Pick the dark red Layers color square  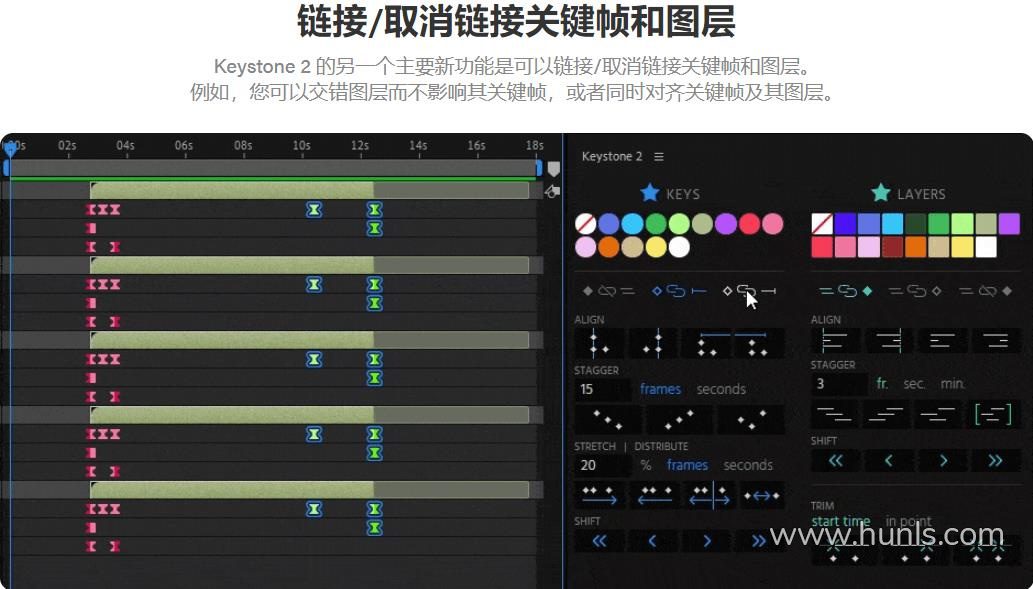pos(892,247)
